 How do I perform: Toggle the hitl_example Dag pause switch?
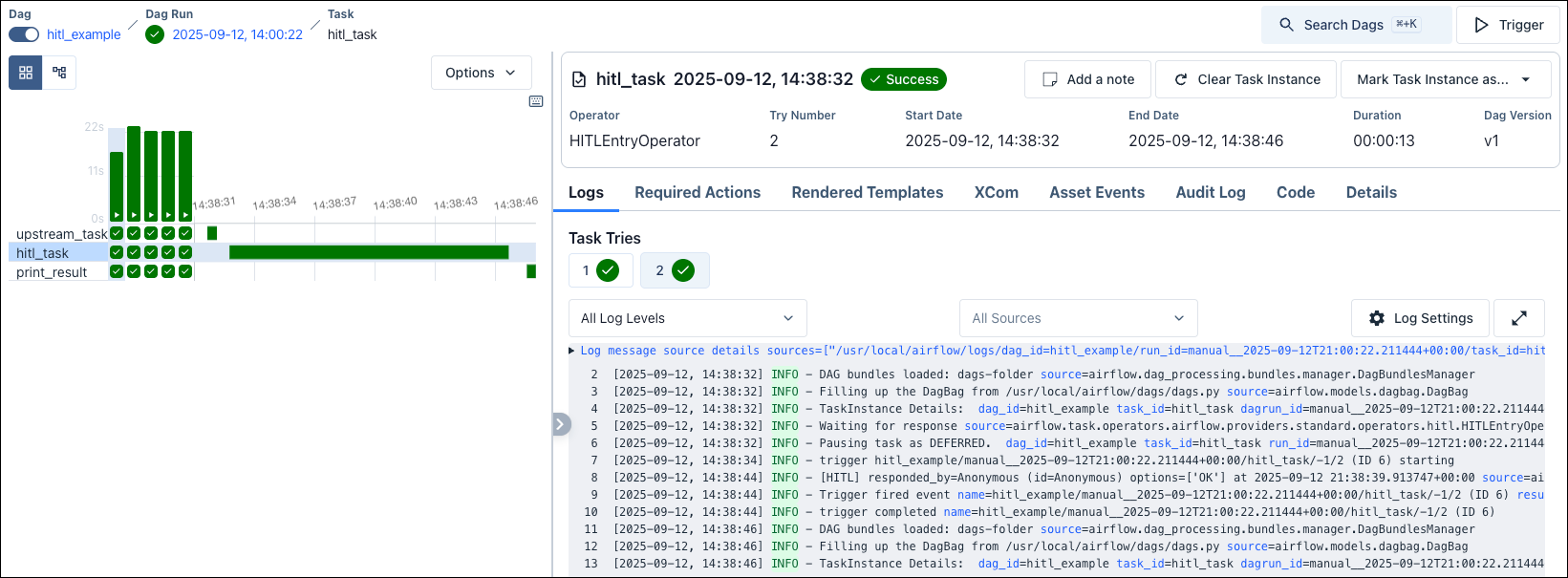click(x=24, y=34)
